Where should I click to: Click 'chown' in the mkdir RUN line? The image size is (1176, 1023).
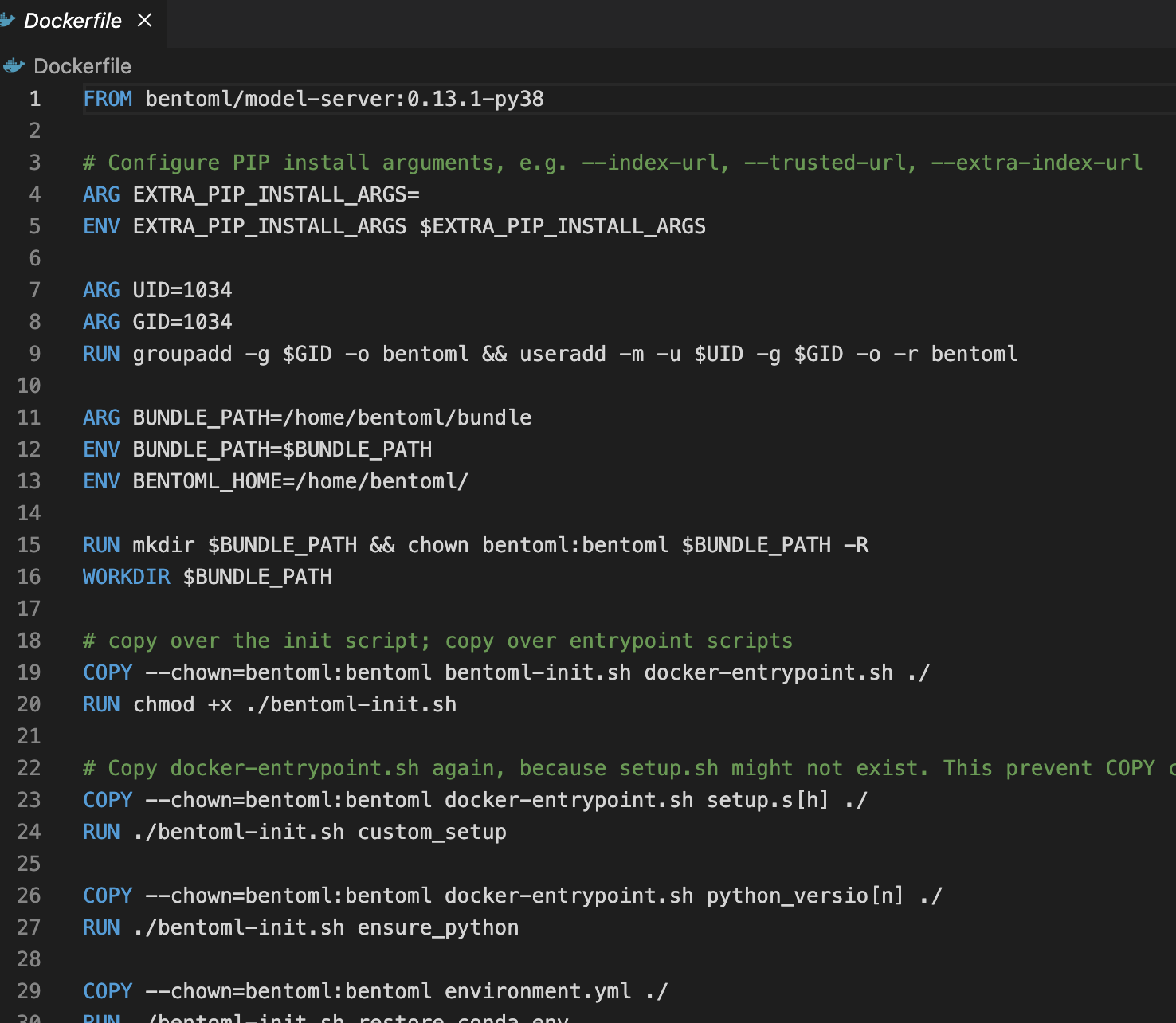point(438,545)
